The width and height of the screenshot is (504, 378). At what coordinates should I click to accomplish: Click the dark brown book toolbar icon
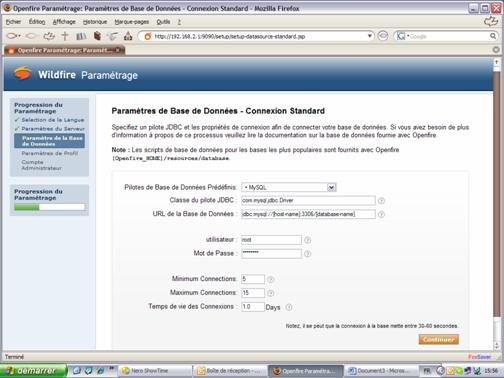97,36
